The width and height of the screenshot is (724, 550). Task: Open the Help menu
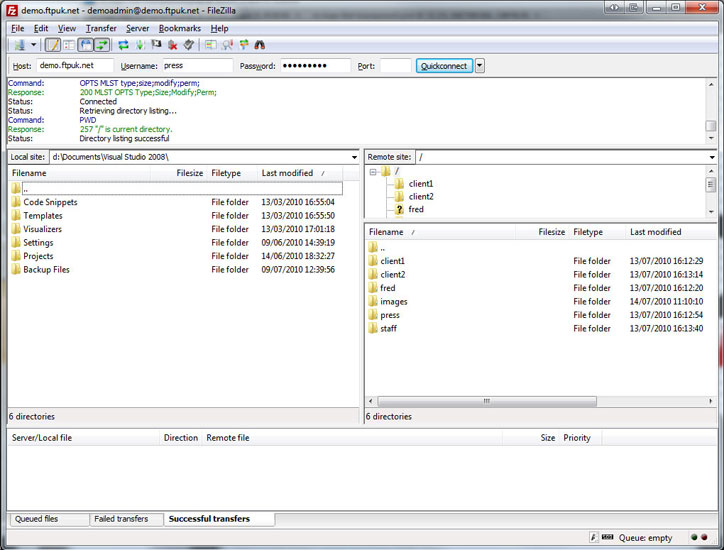click(x=219, y=29)
